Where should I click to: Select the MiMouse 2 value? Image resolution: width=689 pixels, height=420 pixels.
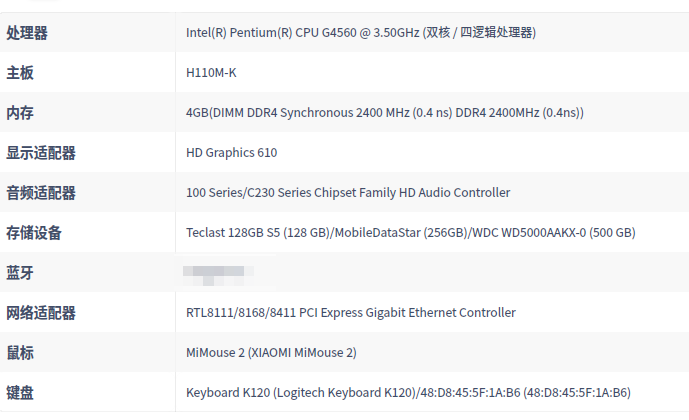[271, 353]
